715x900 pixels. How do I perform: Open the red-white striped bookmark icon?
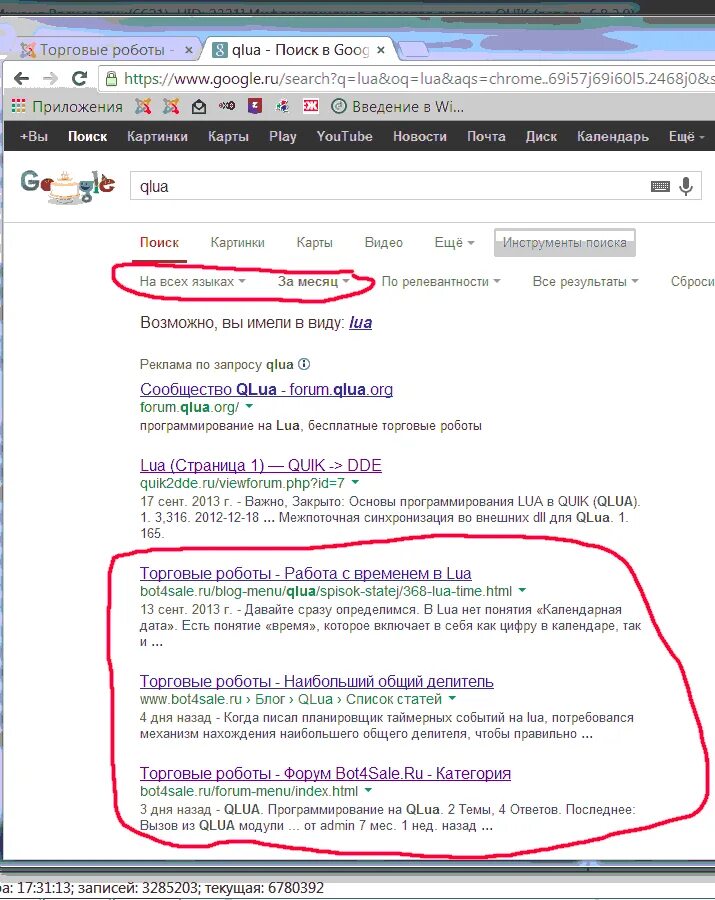click(x=310, y=106)
